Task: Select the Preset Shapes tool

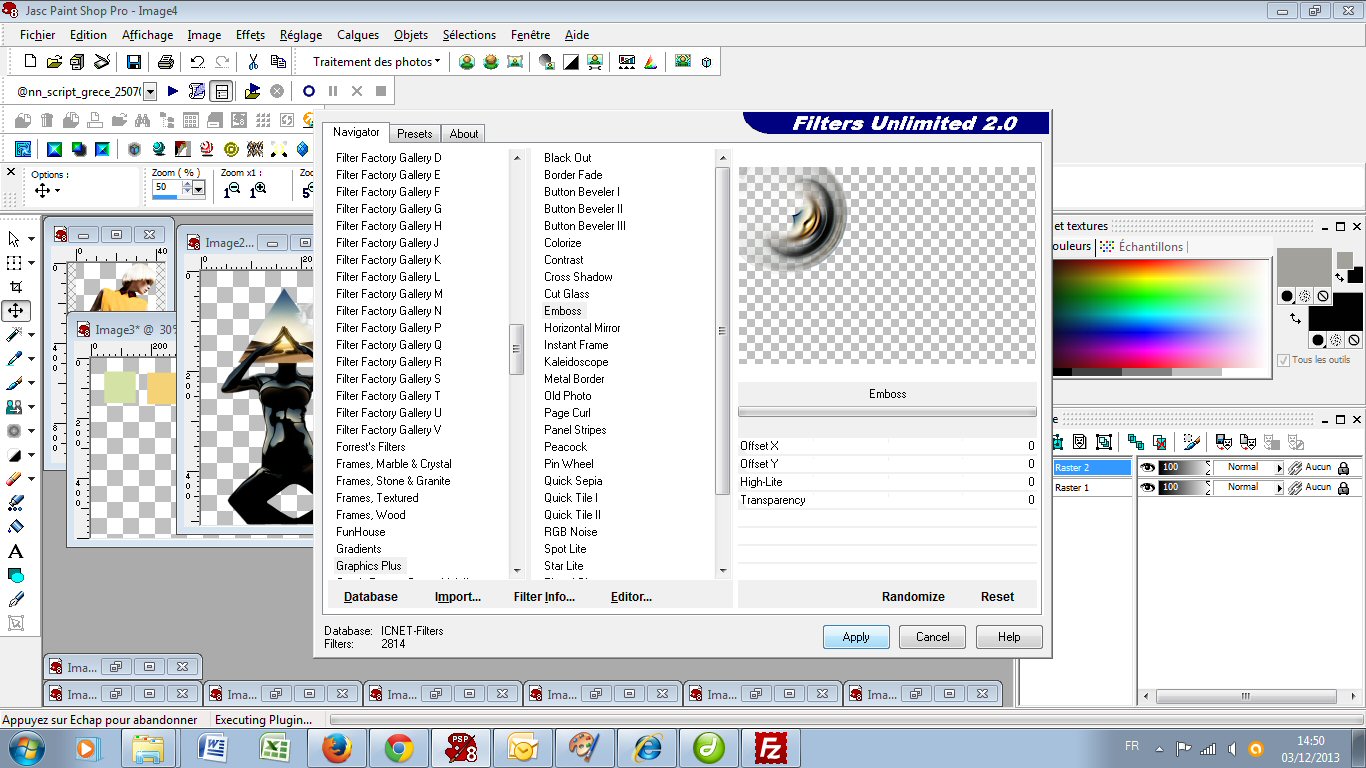Action: point(15,575)
